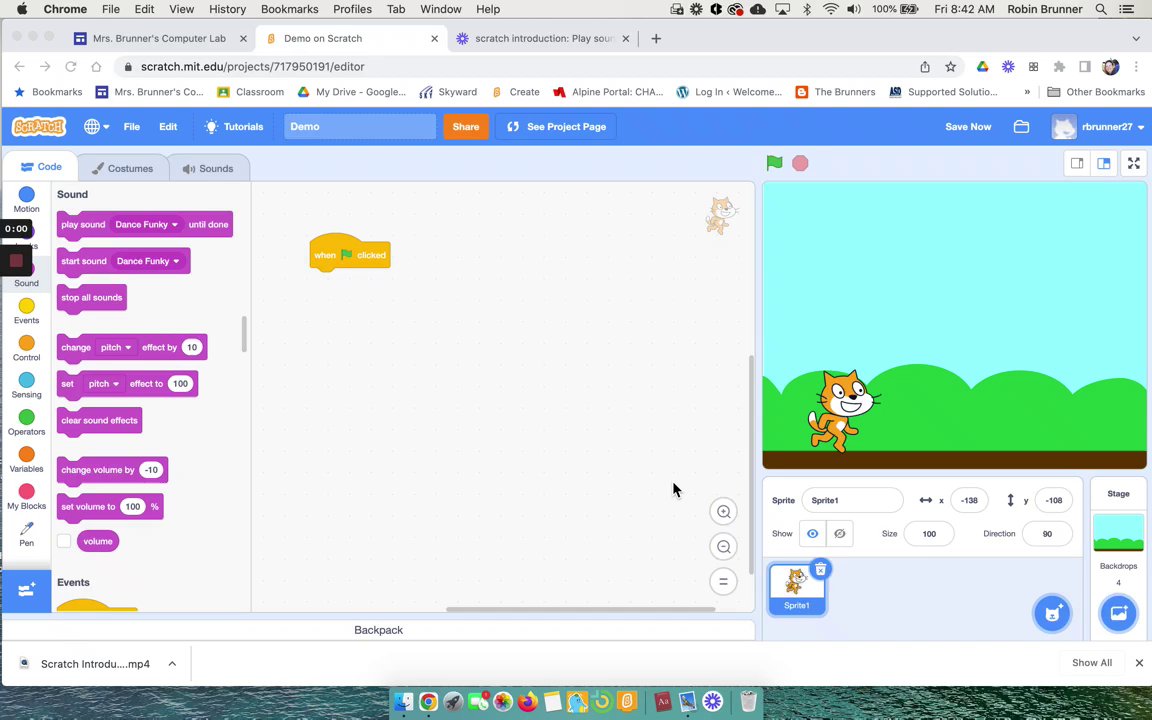
Task: Open the language globe menu
Action: click(96, 126)
